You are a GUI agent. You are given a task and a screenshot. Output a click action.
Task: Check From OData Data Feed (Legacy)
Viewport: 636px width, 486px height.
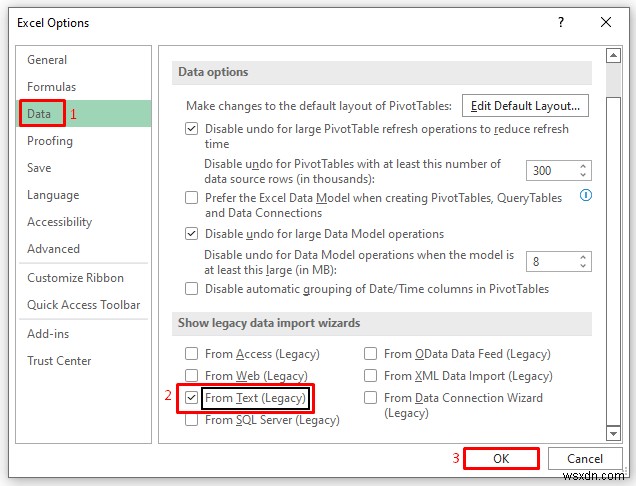tap(370, 354)
